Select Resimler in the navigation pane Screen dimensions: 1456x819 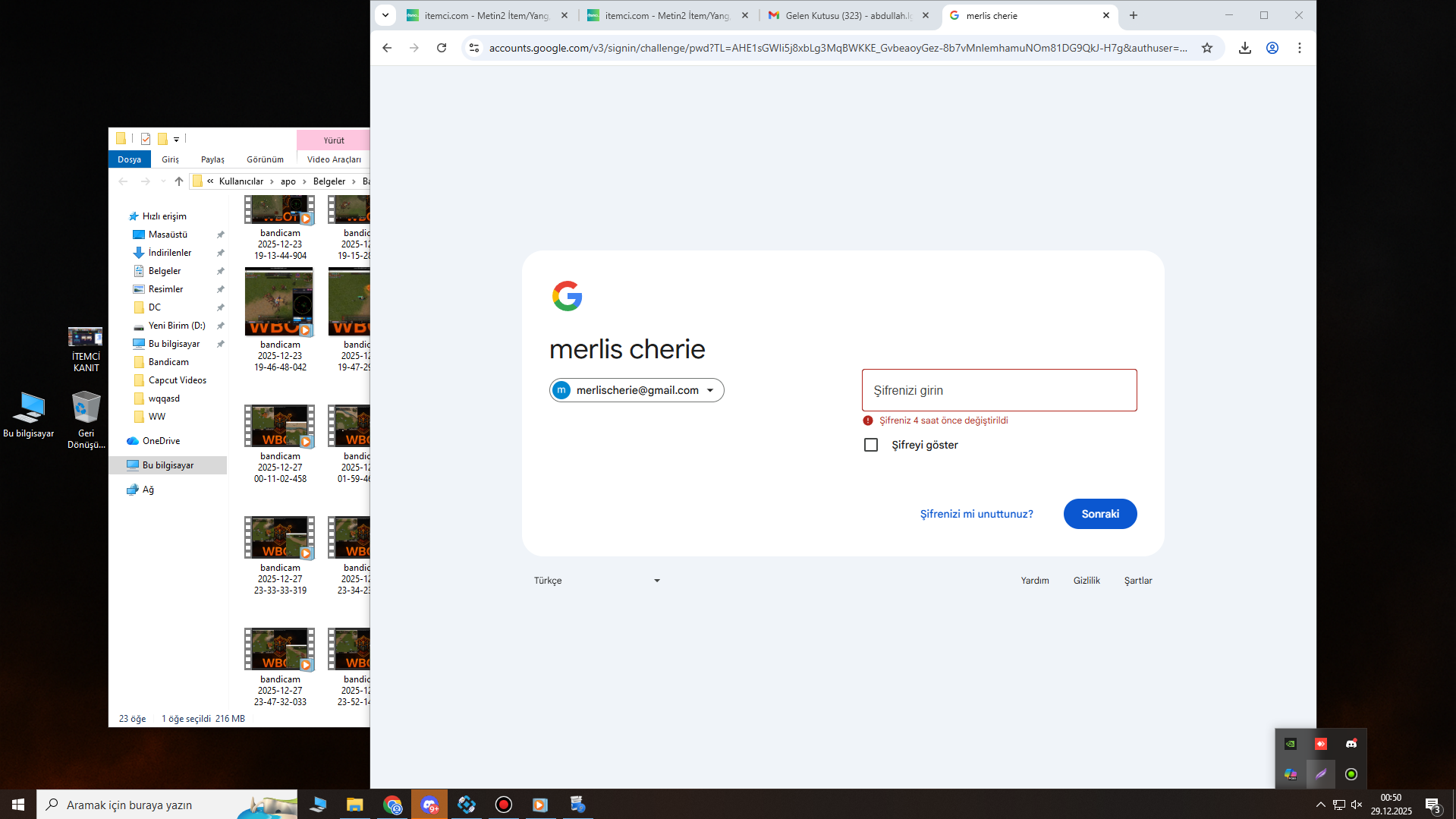coord(165,289)
